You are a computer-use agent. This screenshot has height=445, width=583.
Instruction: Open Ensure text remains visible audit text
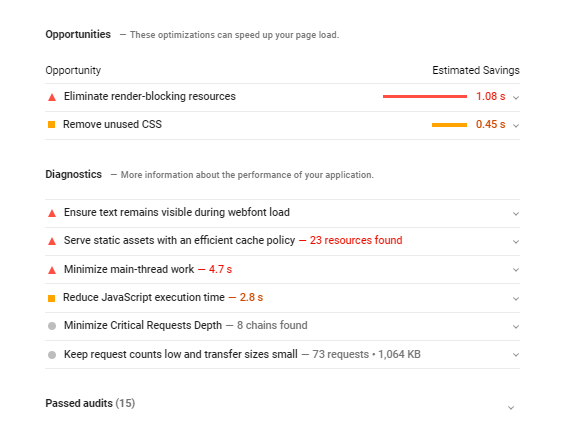click(177, 212)
